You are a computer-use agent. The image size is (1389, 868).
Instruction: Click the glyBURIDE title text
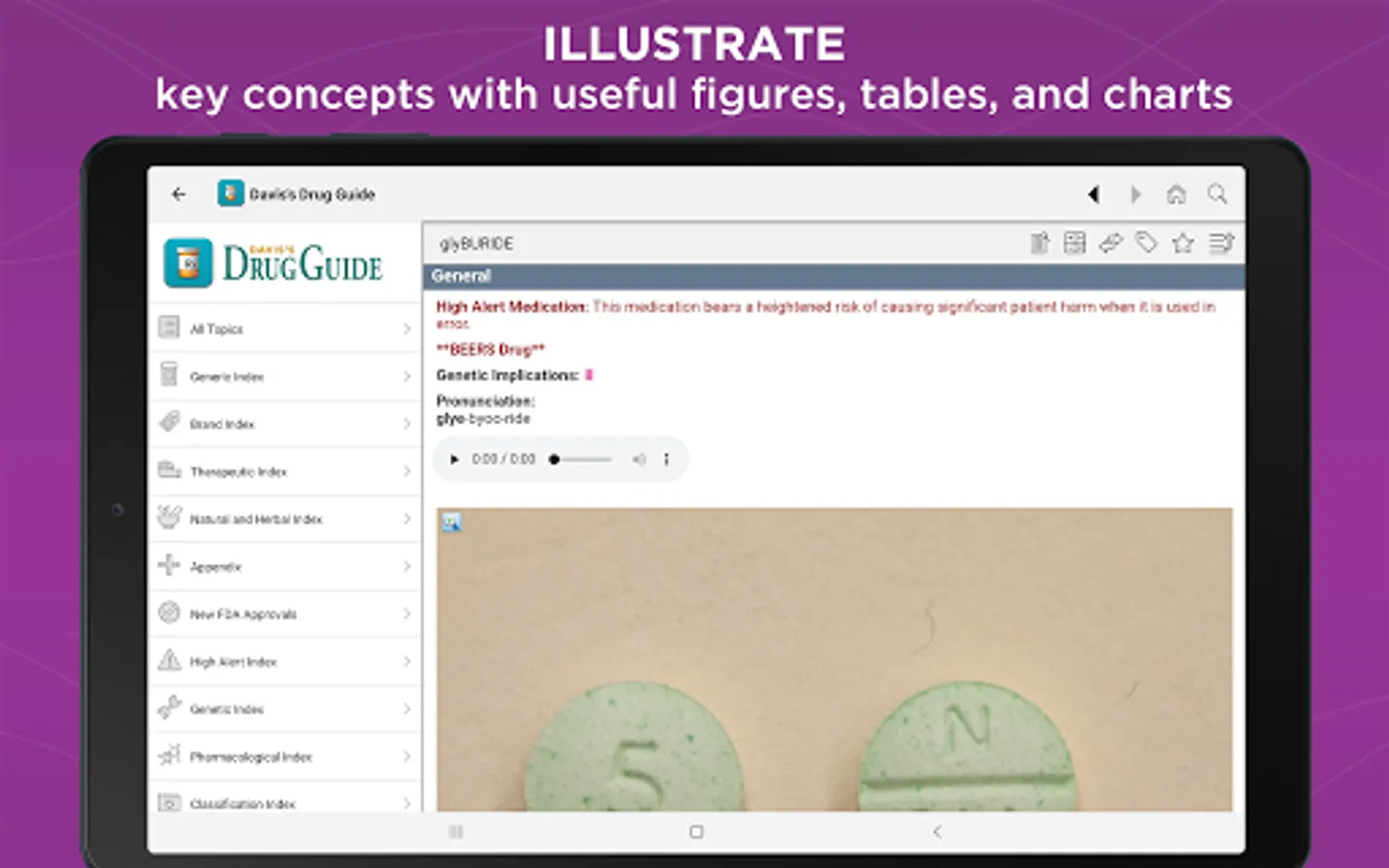(x=477, y=244)
